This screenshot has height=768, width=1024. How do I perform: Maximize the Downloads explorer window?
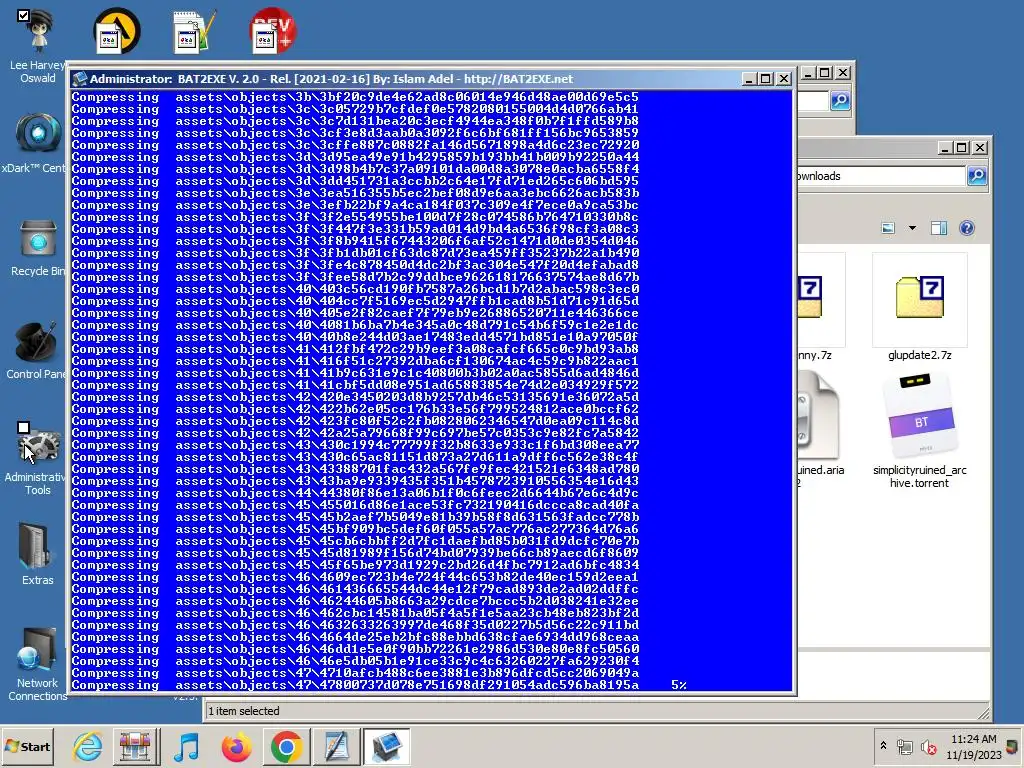961,148
